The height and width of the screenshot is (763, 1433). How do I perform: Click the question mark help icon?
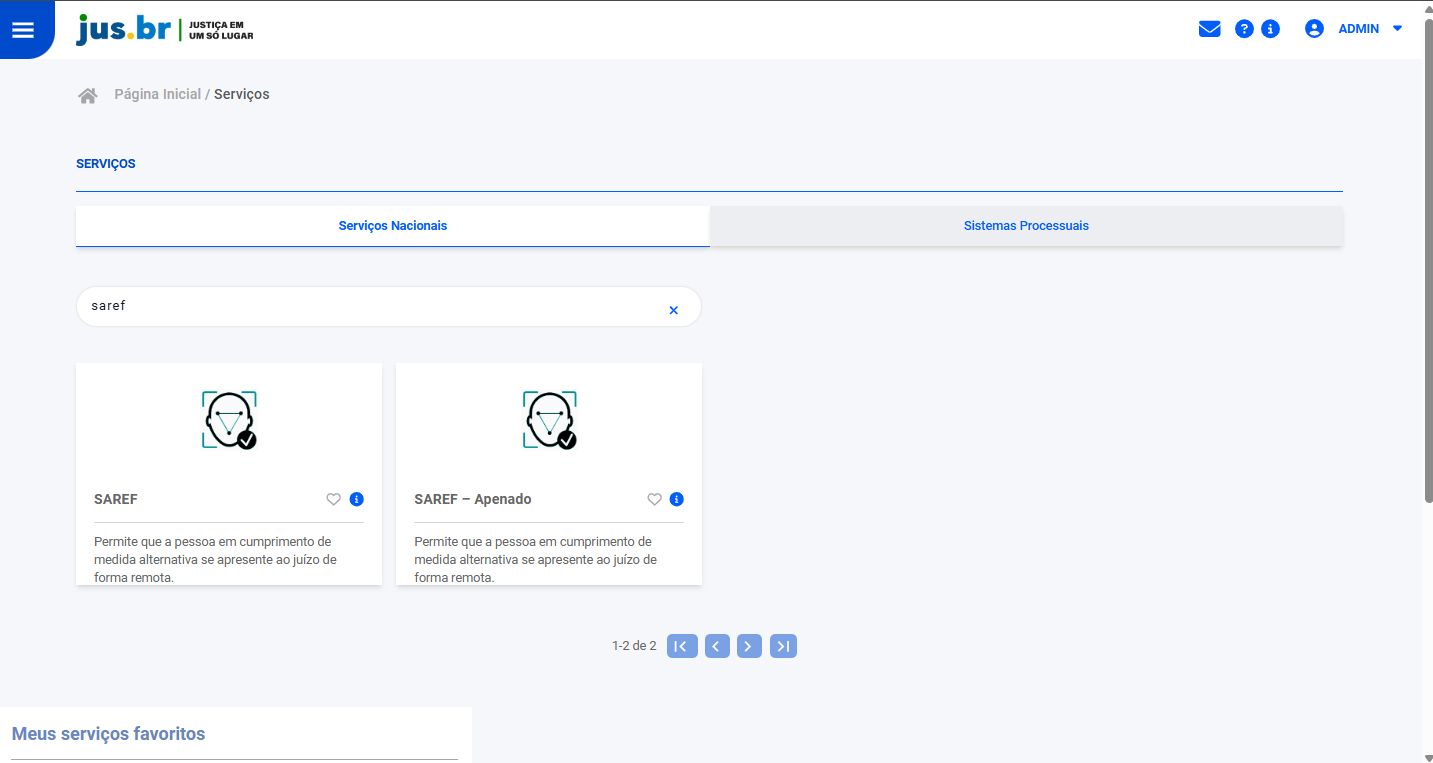[x=1244, y=29]
